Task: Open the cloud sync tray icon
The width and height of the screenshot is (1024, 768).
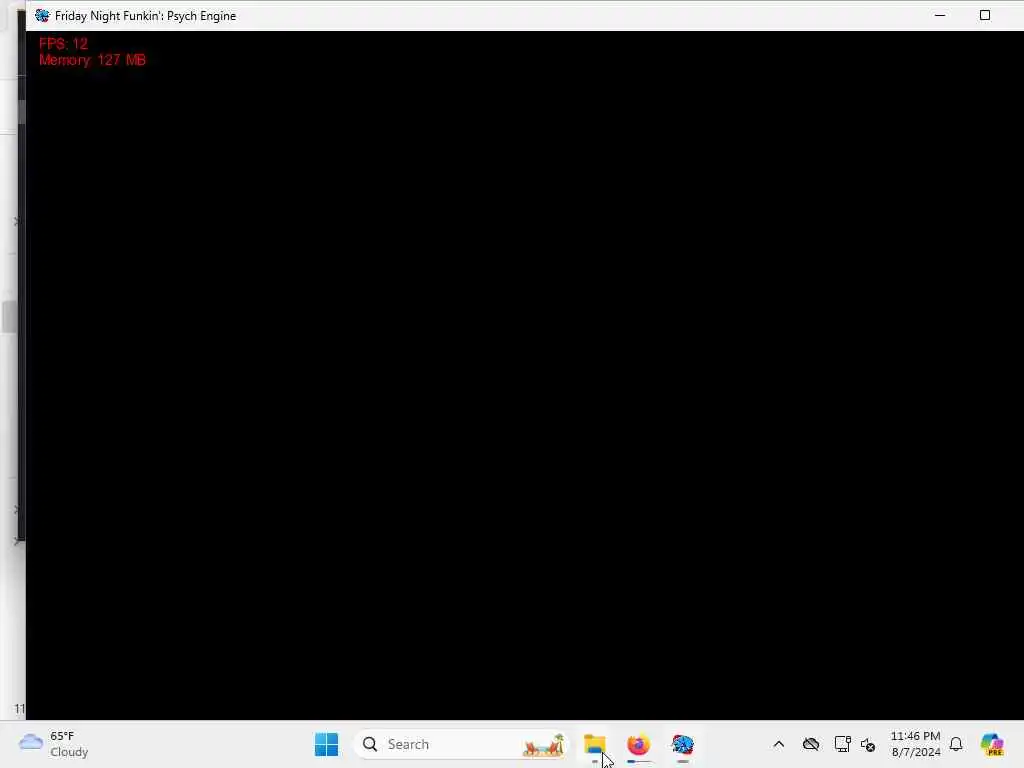Action: point(811,744)
